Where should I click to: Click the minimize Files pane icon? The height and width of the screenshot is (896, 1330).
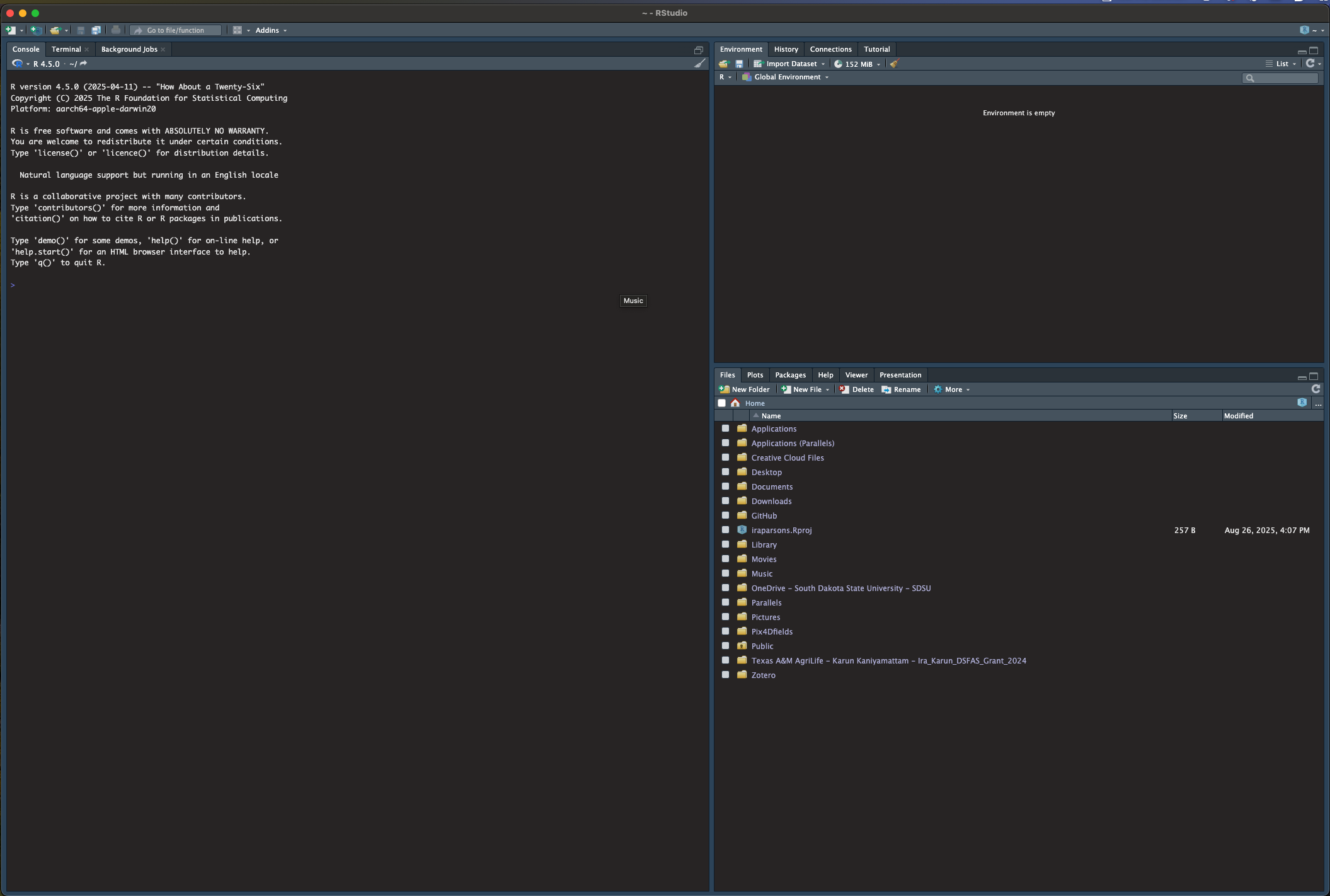tap(1302, 377)
